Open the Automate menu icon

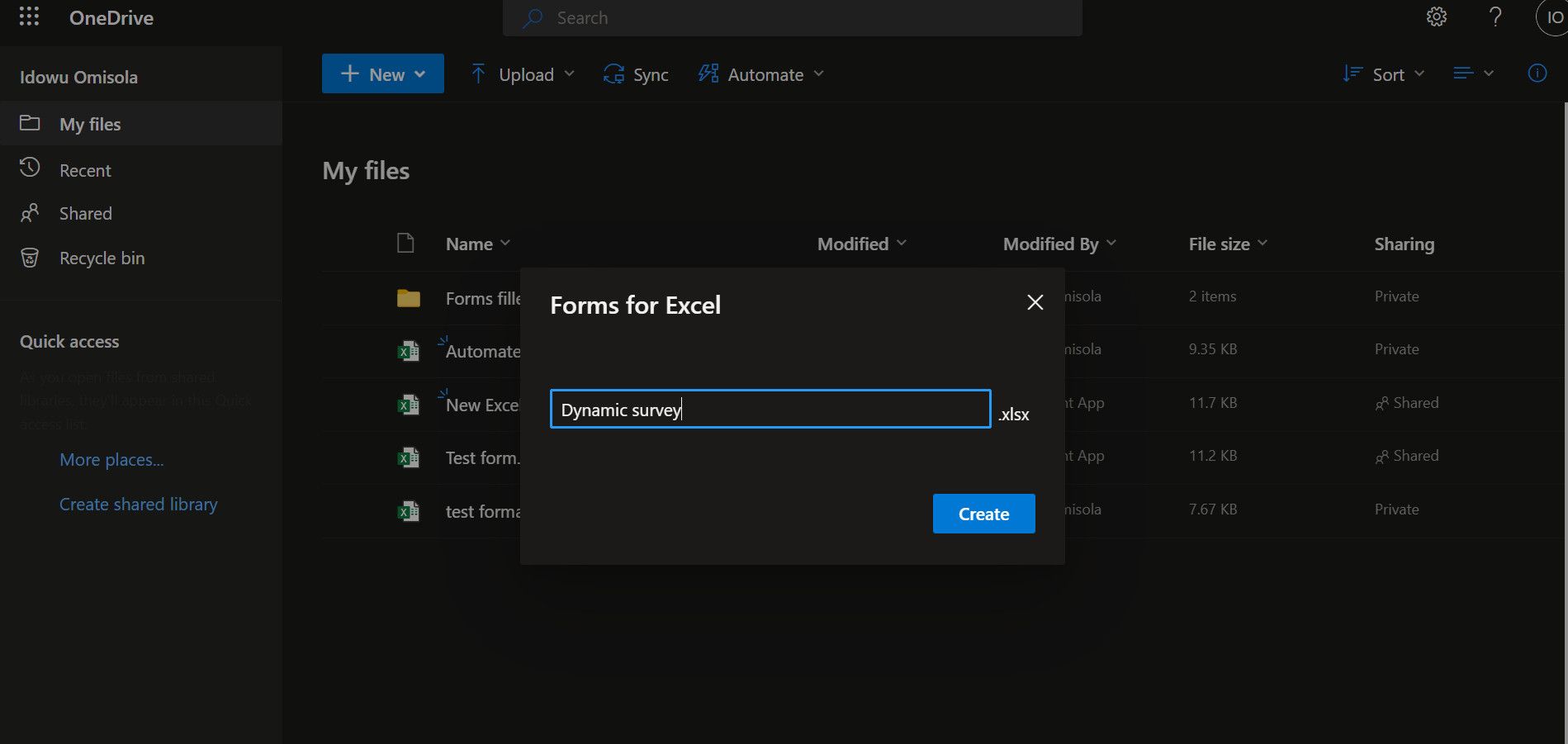pos(708,73)
